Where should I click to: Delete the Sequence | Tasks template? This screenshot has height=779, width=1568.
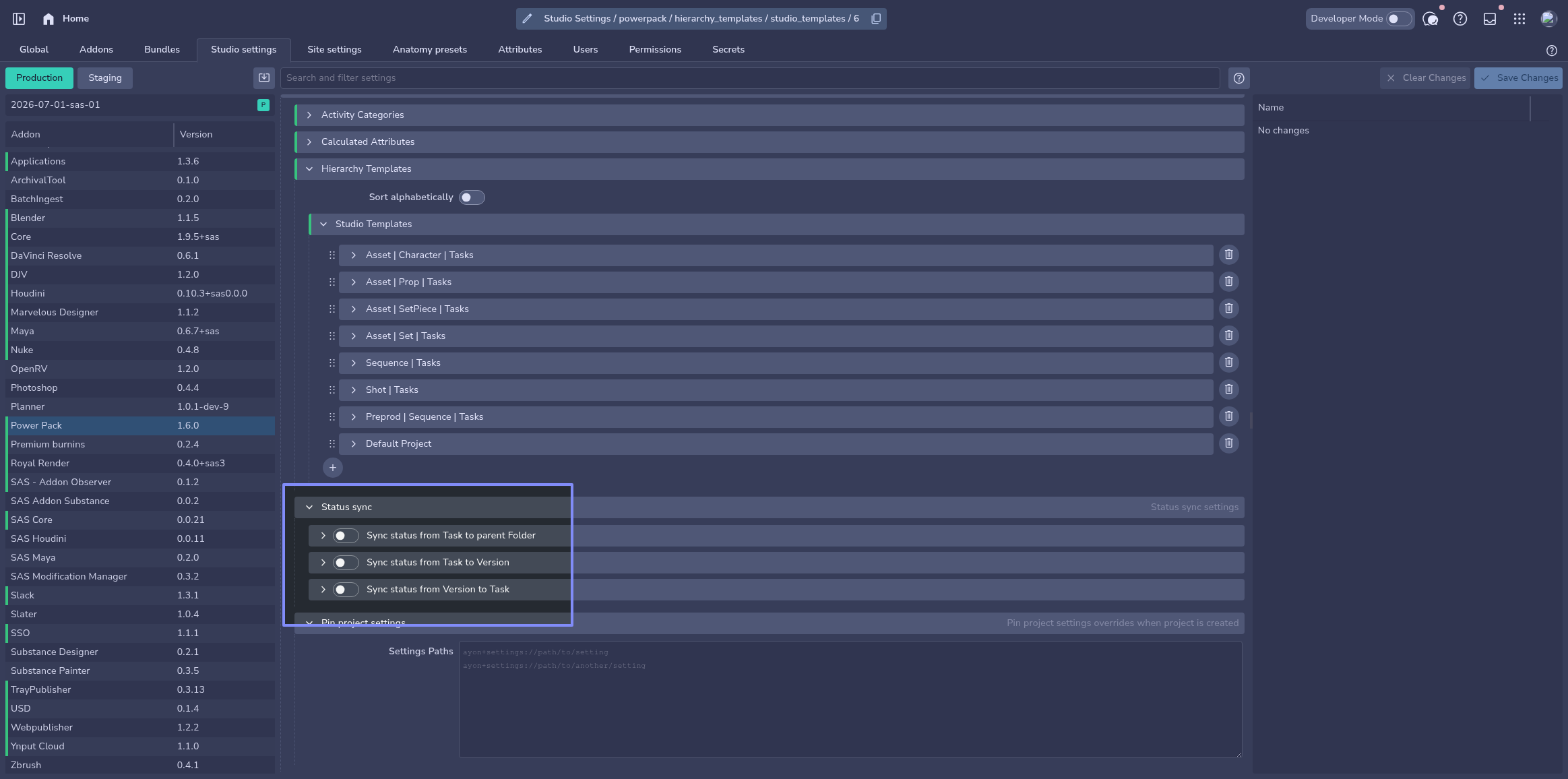point(1229,363)
